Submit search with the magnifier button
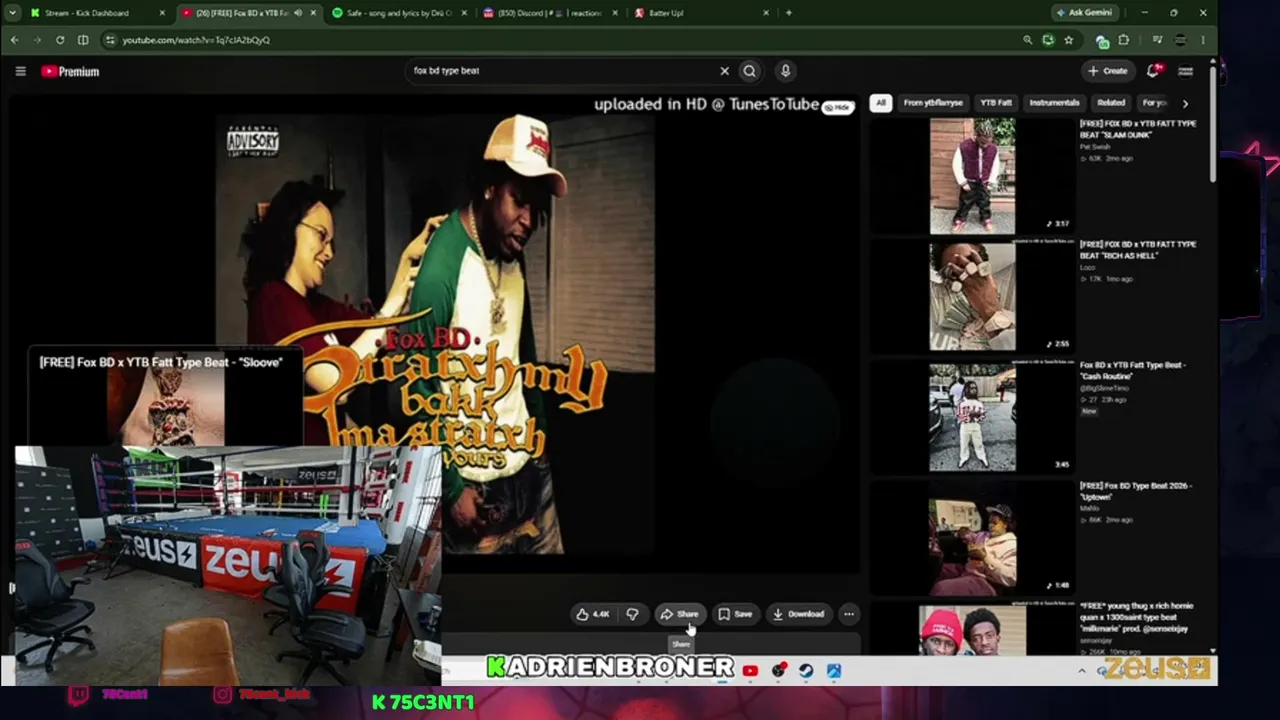The height and width of the screenshot is (720, 1280). pos(749,71)
